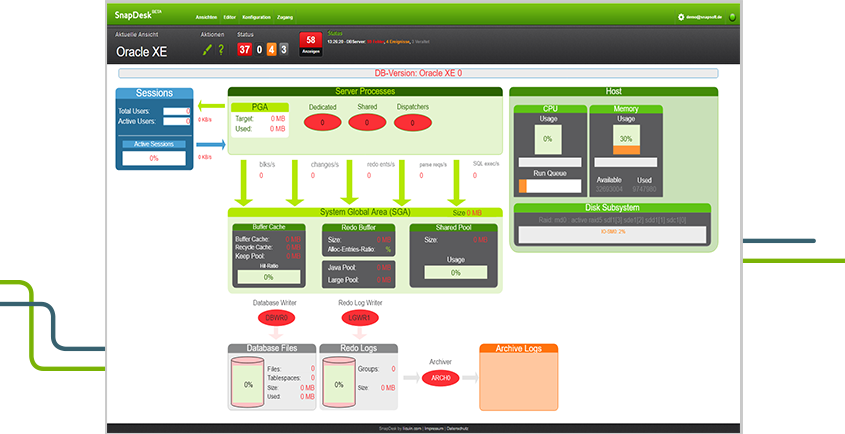Click the Datenschutz footer link

tap(458, 429)
